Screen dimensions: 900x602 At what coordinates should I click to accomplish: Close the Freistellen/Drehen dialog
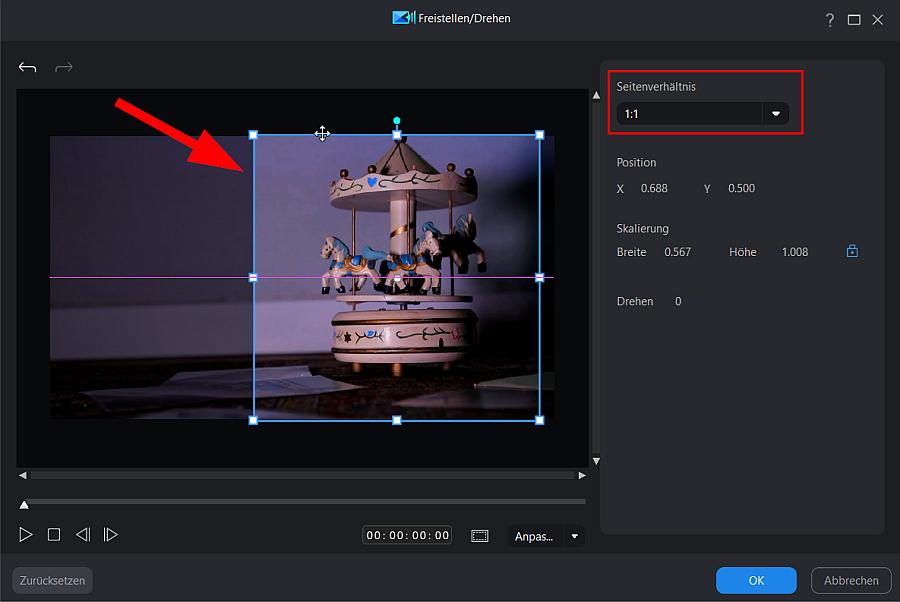point(878,20)
